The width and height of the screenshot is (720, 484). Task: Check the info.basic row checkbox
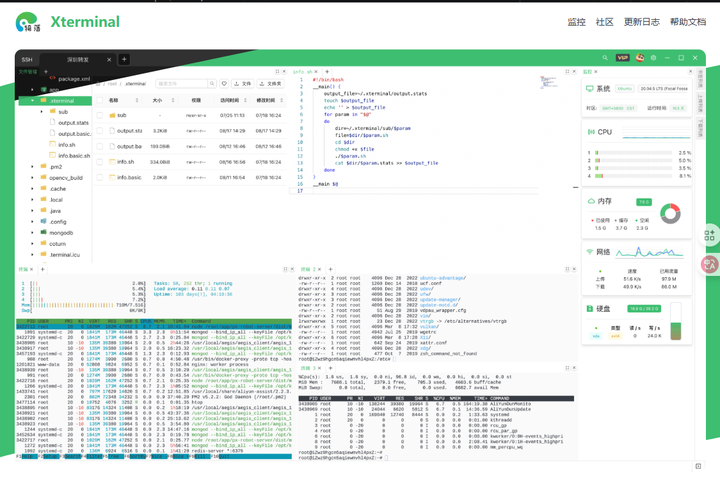(x=100, y=177)
